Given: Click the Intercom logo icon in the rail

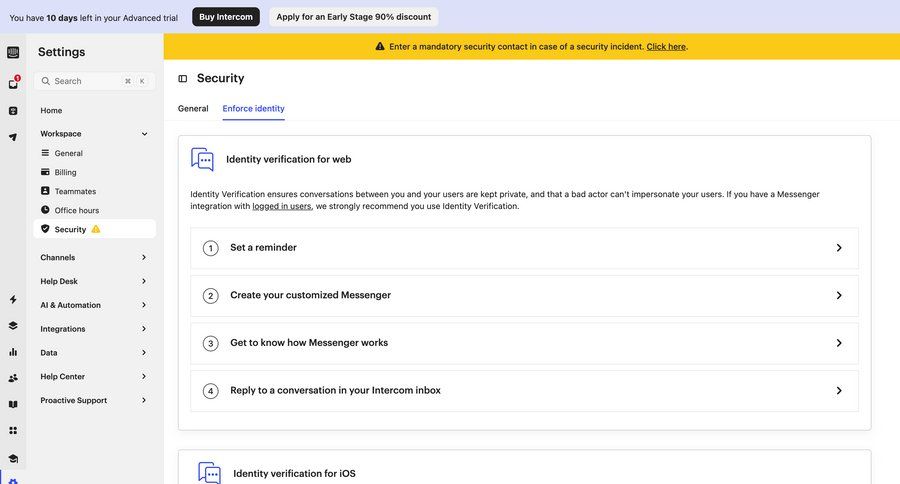Looking at the screenshot, I should [13, 53].
